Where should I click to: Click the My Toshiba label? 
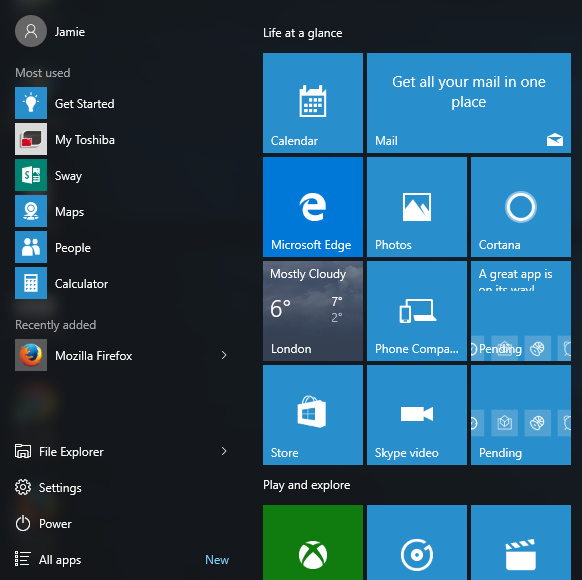85,140
